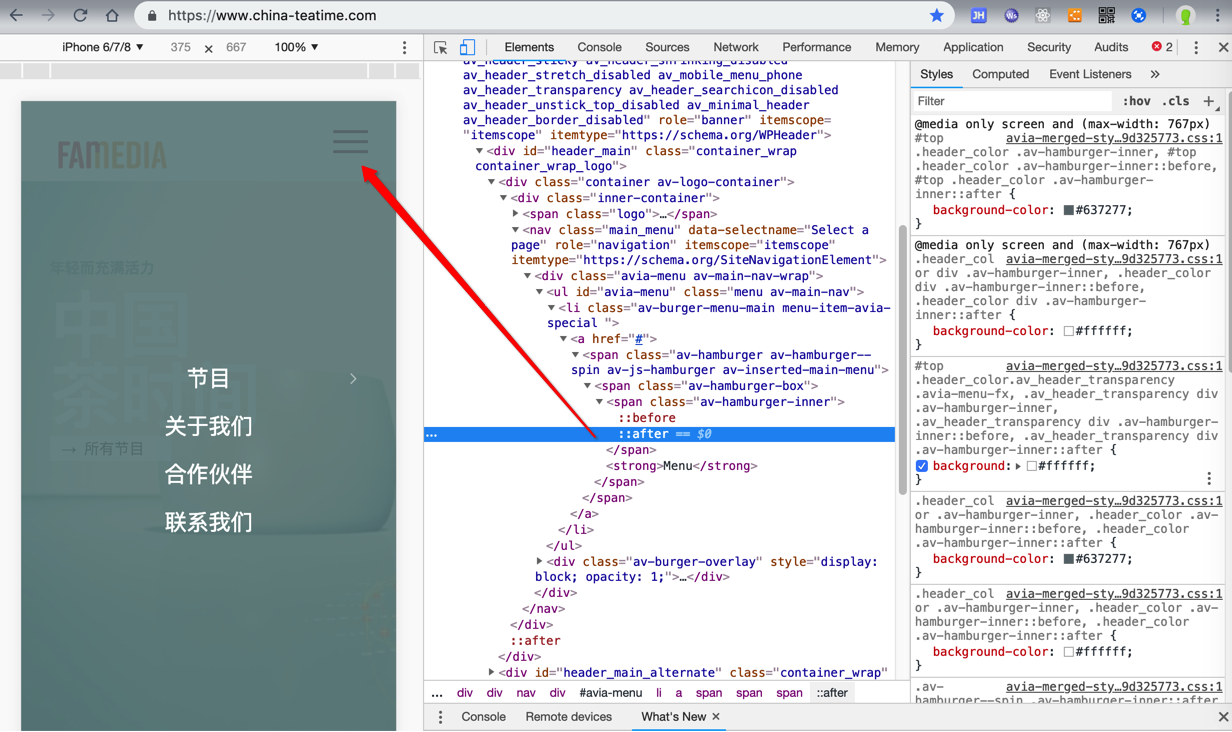Viewport: 1232px width, 732px height.
Task: Open more options for background rule
Action: (1209, 479)
